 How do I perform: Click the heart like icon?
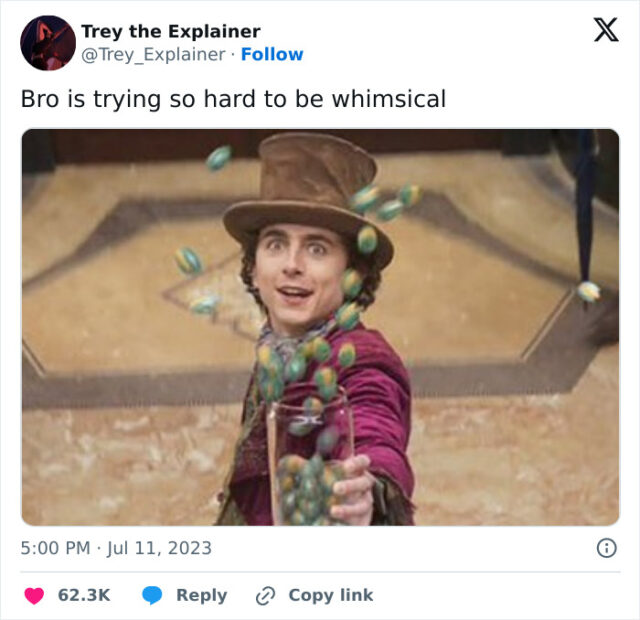coord(34,595)
